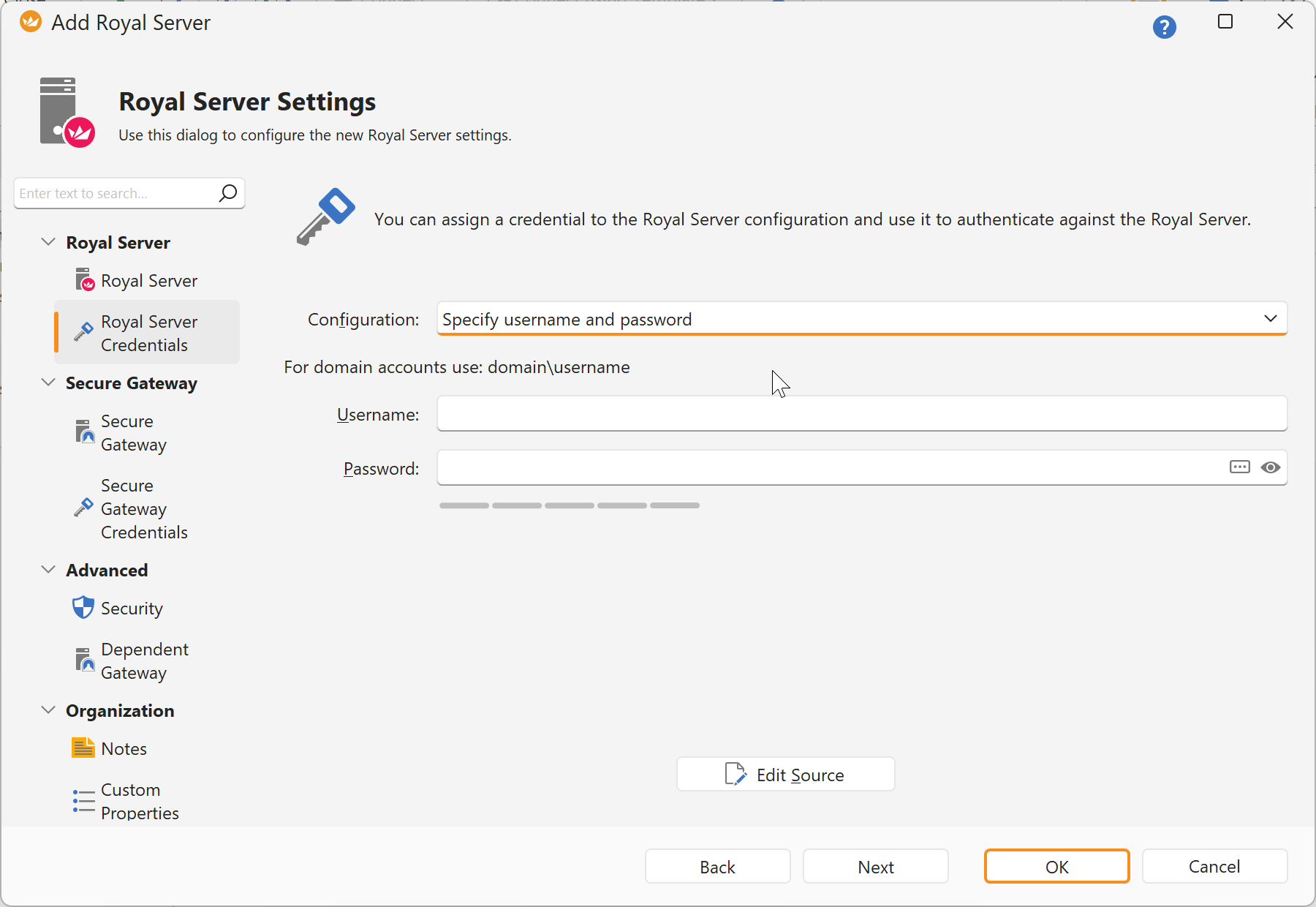Viewport: 1316px width, 907px height.
Task: Click the Dependent Gateway server icon
Action: pyautogui.click(x=85, y=660)
